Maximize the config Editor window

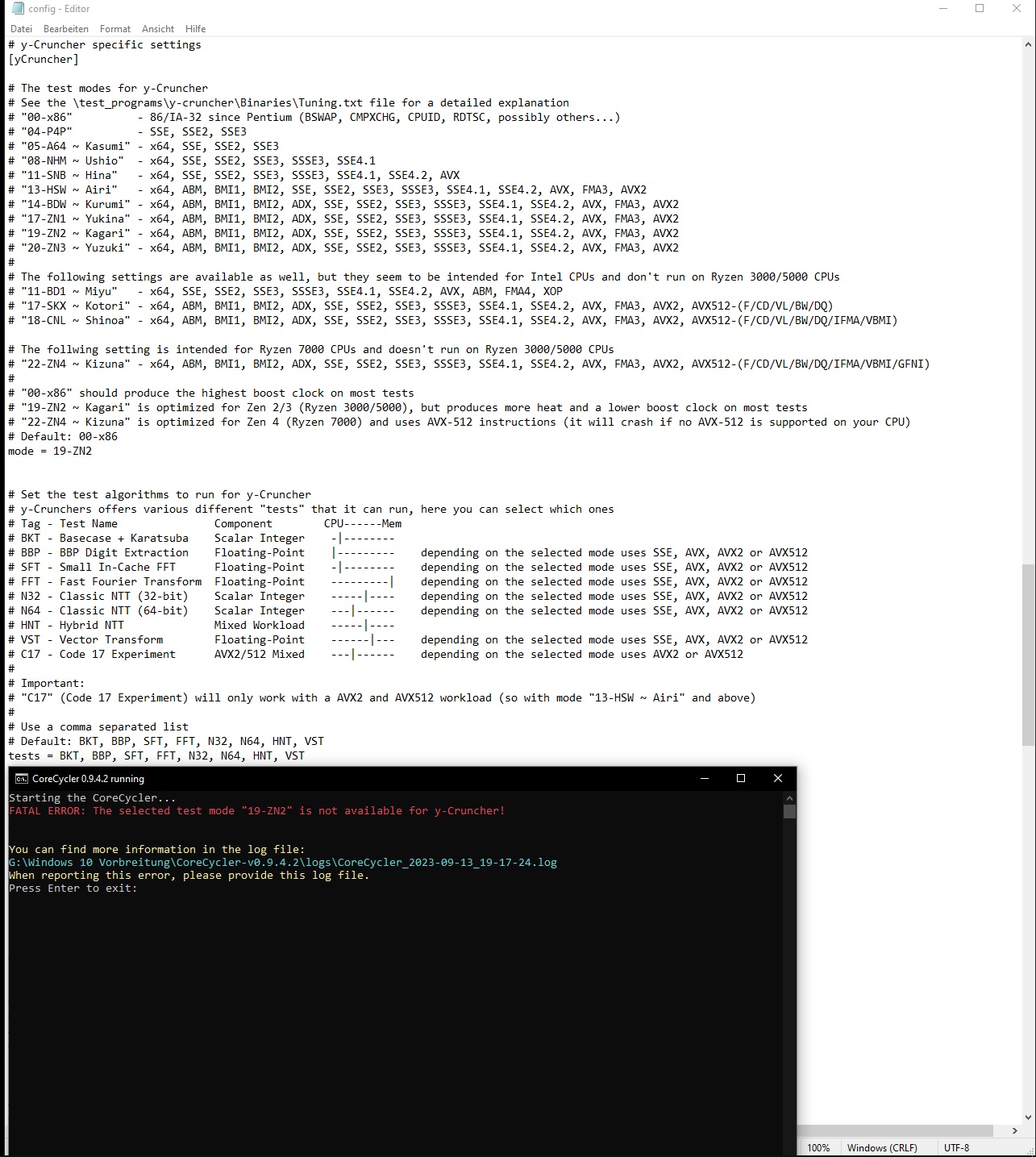980,9
